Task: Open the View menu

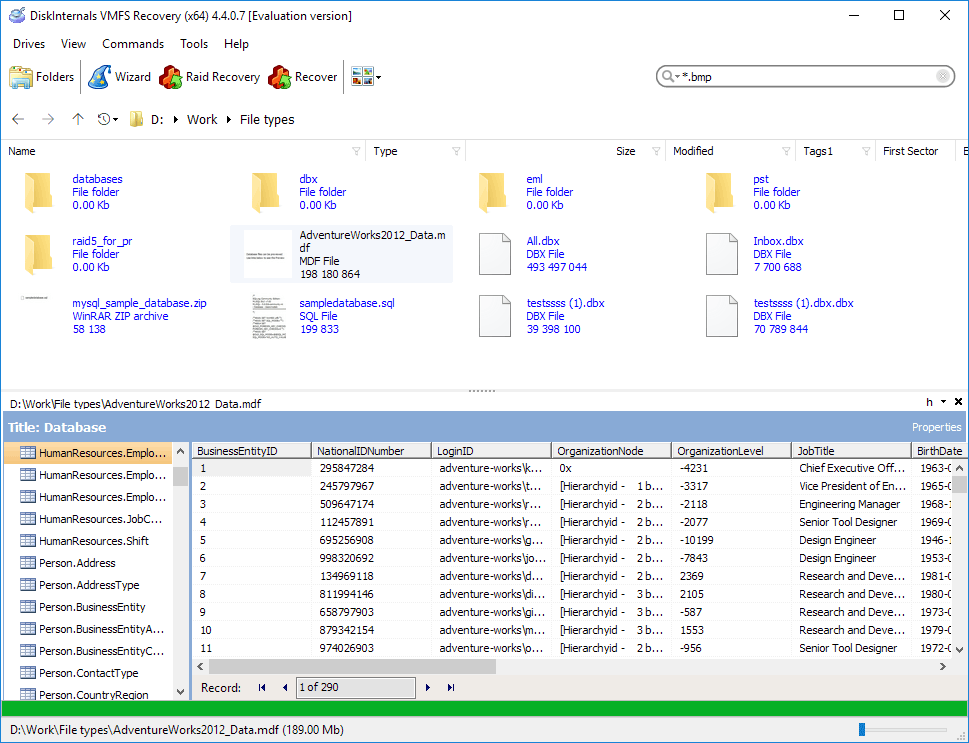Action: tap(73, 44)
